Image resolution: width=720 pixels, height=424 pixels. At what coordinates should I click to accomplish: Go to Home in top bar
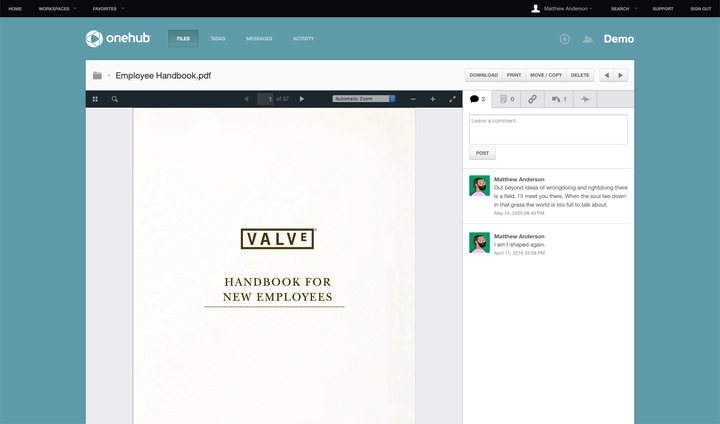(15, 9)
